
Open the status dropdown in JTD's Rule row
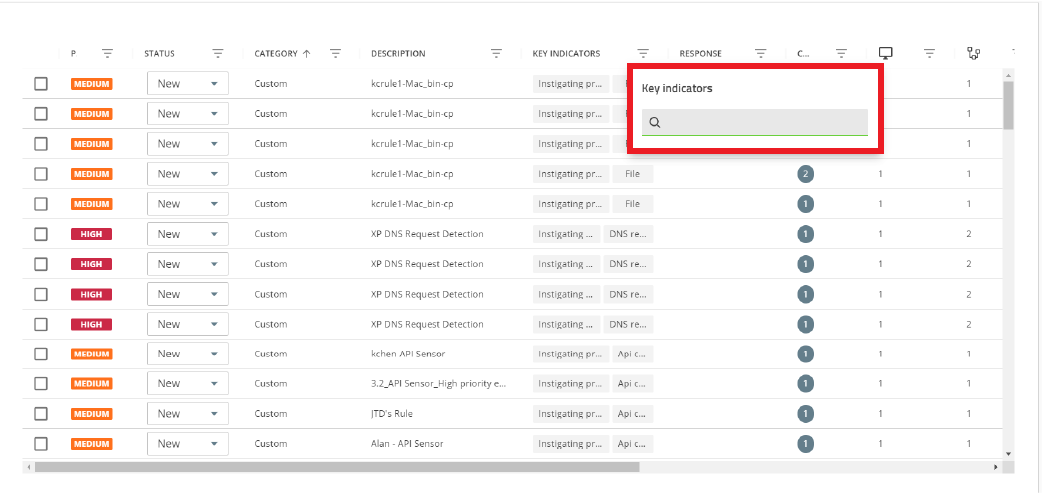(x=188, y=414)
